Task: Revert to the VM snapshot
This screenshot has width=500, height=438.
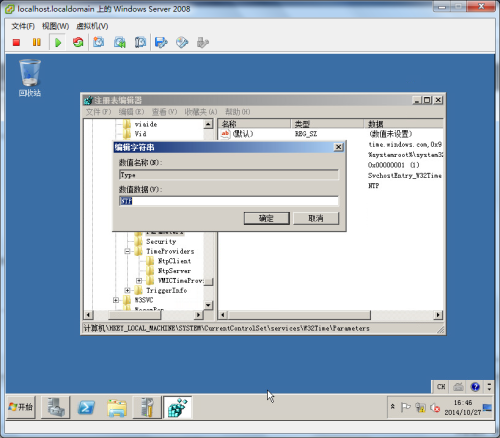Action: point(119,42)
